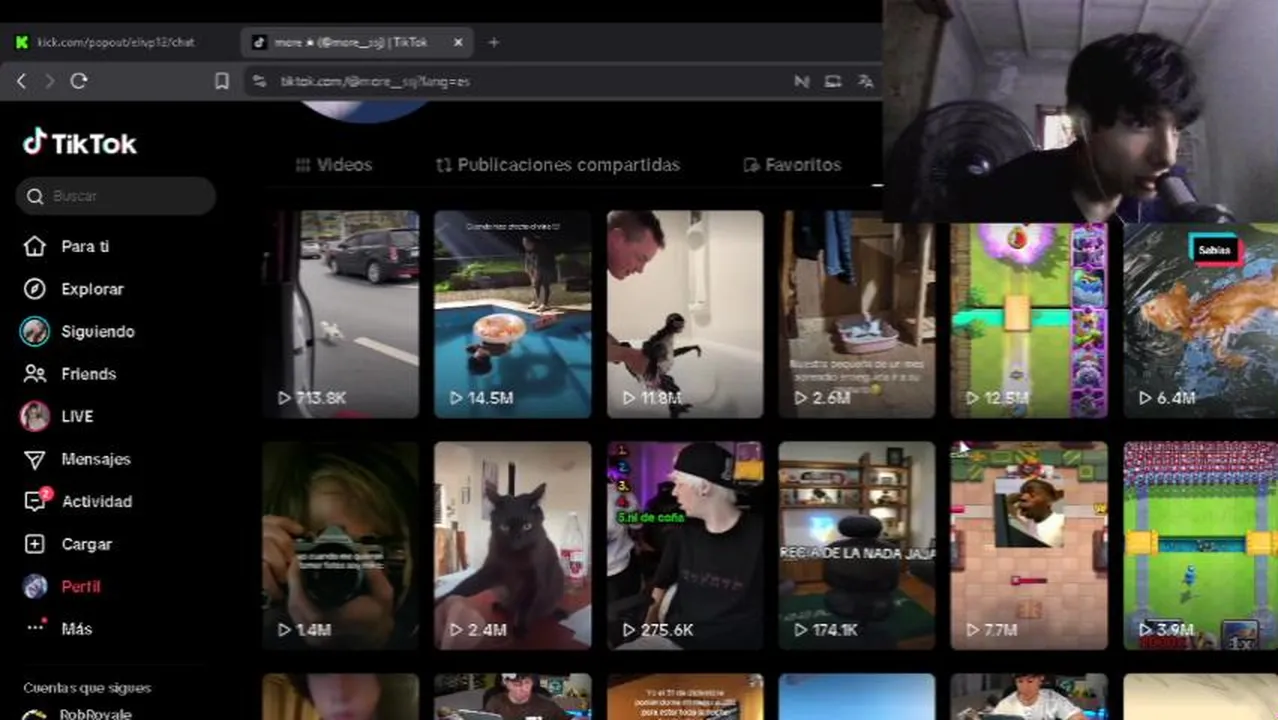Open the 2.4M views black cat video
The width and height of the screenshot is (1278, 720).
coord(513,546)
